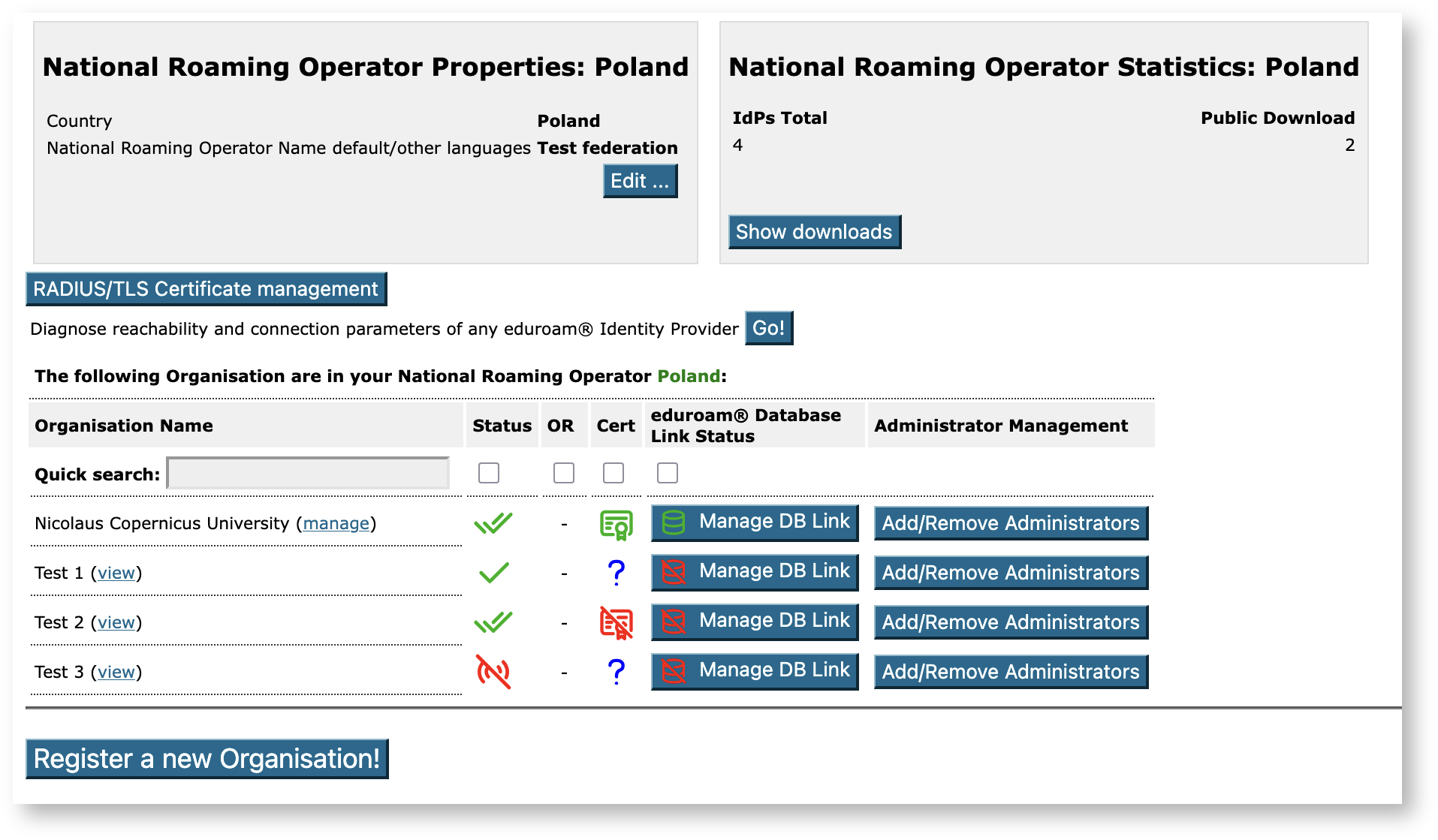Open RADIUS/TLS Certificate management
The width and height of the screenshot is (1438, 840).
(206, 288)
